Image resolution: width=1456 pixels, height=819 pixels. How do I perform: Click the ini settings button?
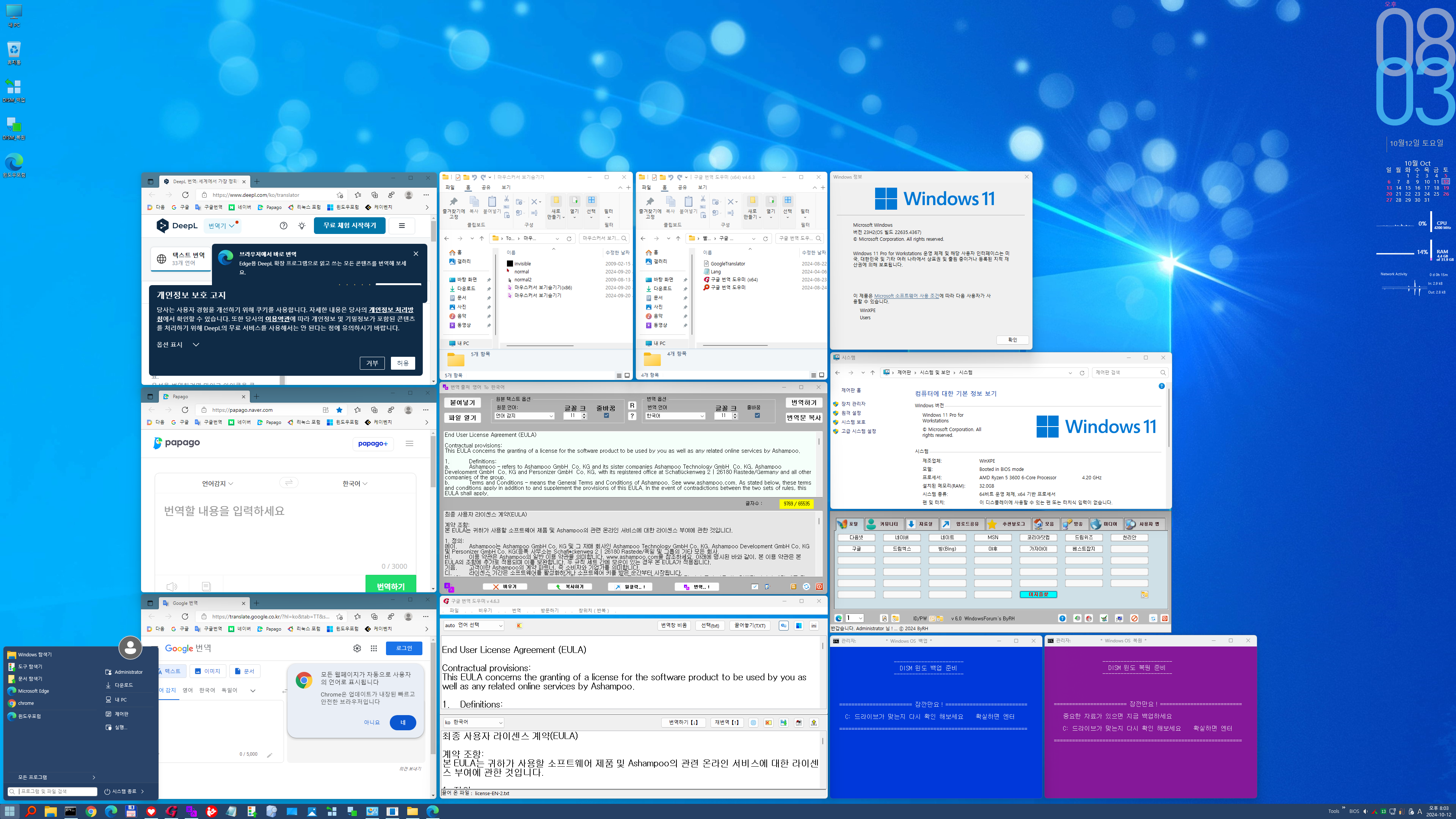[x=814, y=626]
